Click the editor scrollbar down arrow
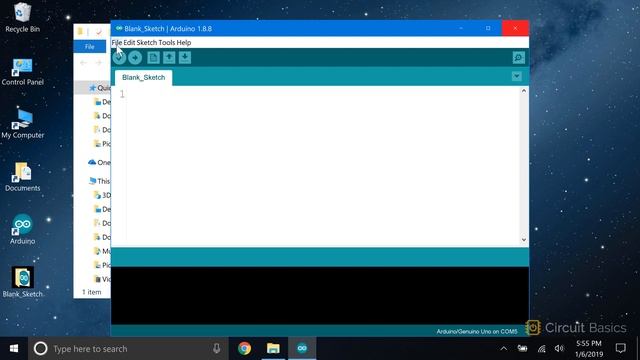 coord(524,240)
